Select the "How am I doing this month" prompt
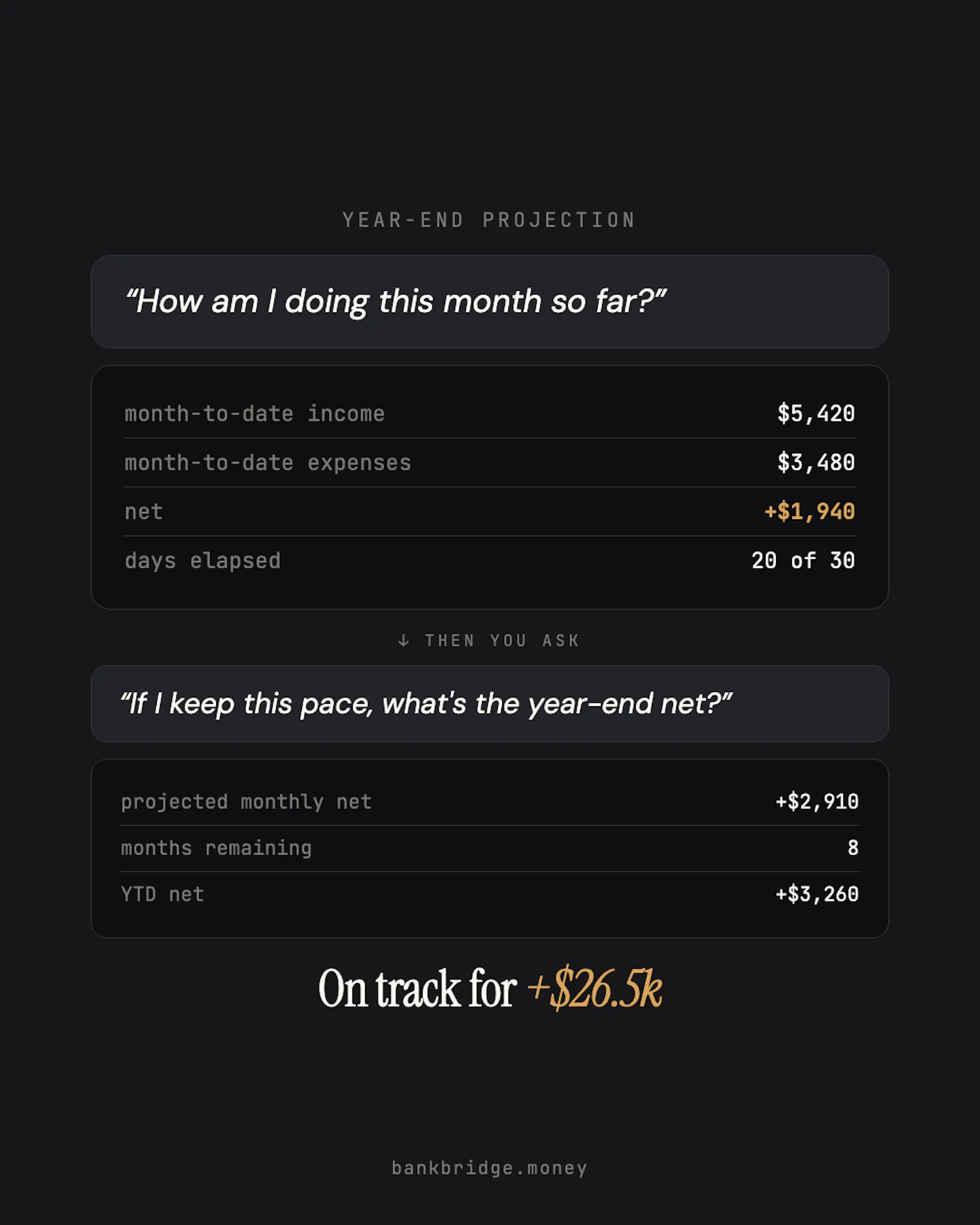980x1225 pixels. [x=490, y=302]
